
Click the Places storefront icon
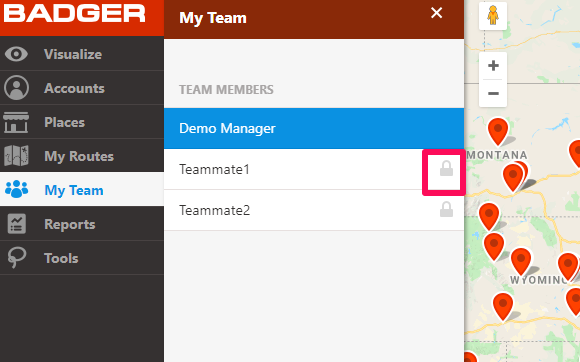pos(16,122)
